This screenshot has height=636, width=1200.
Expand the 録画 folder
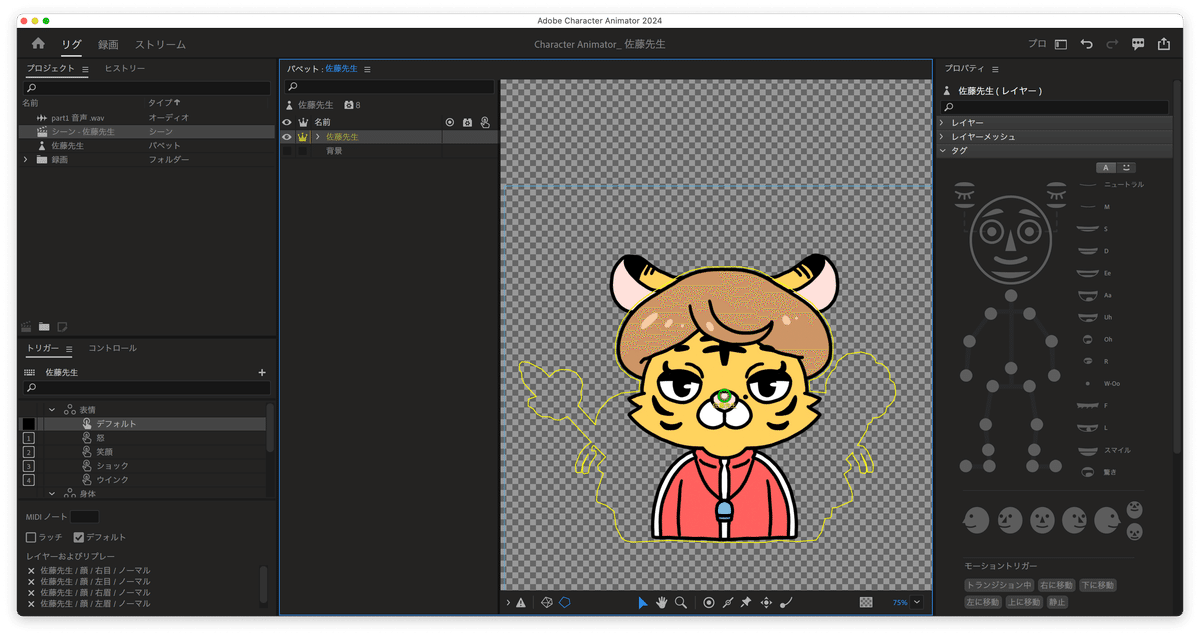click(x=26, y=159)
